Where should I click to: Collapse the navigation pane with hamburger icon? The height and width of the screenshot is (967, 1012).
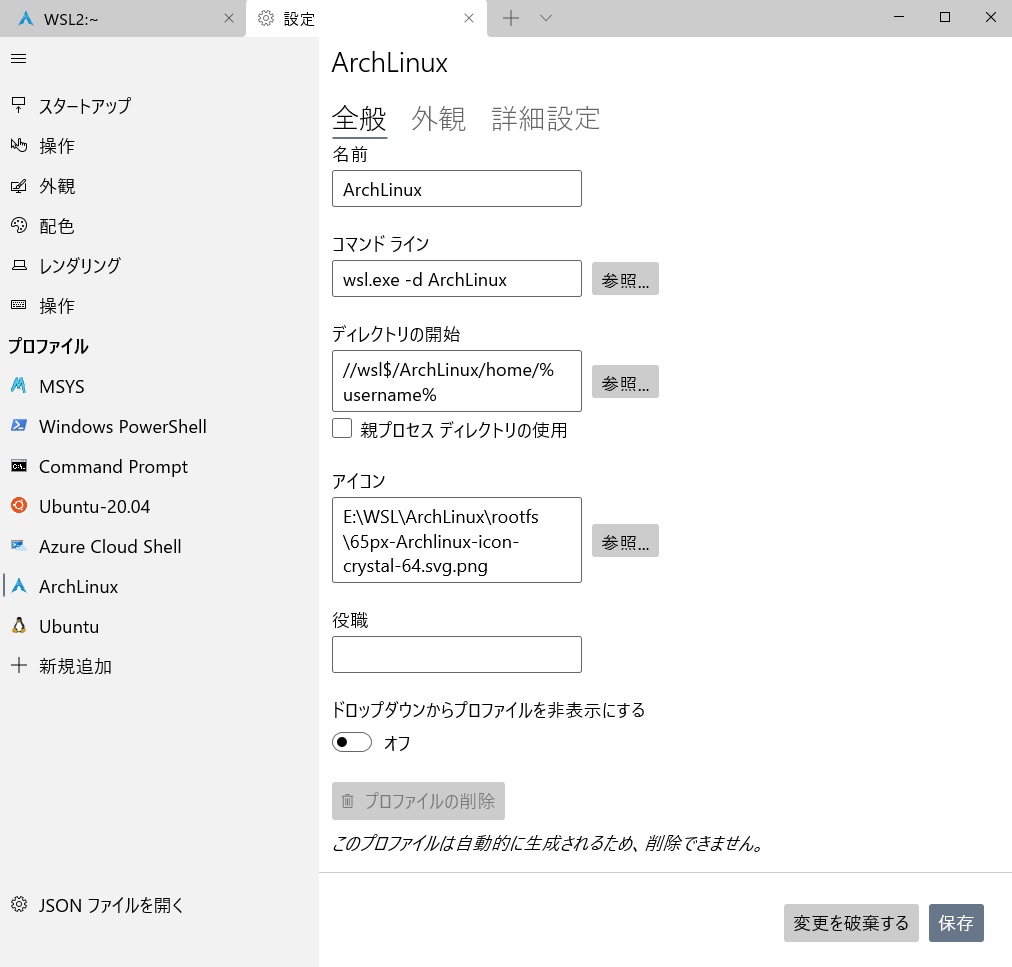coord(18,58)
